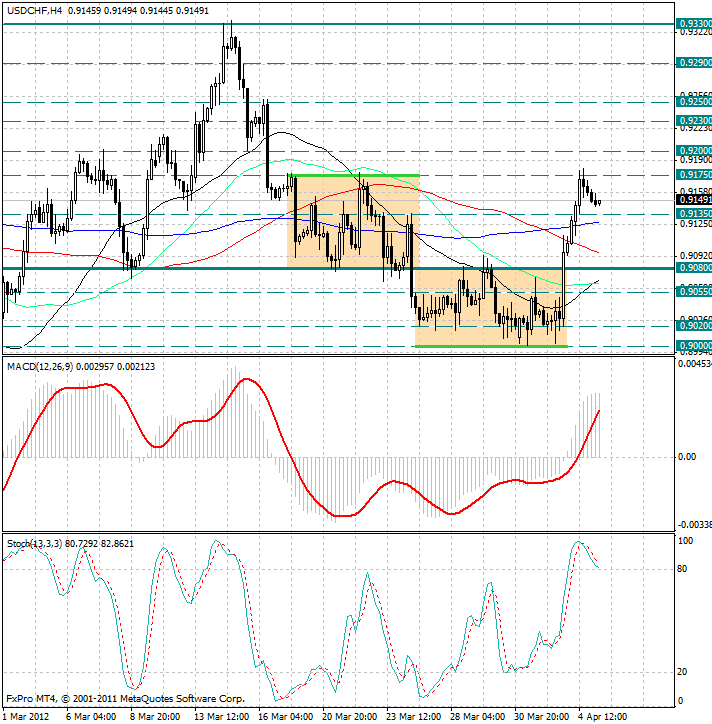Click the 8 Mar 20:00 time label

(155, 717)
